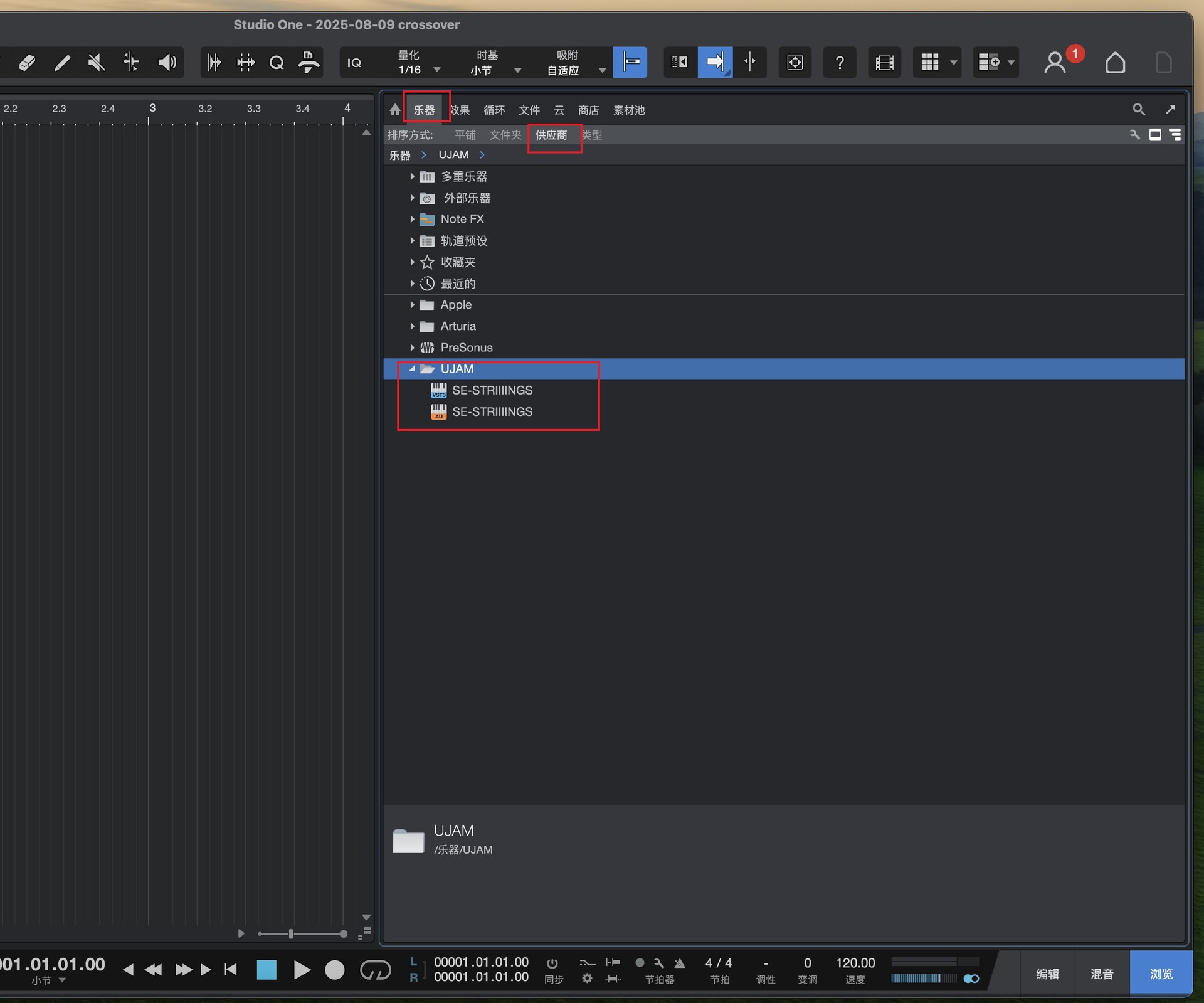Open the help question mark button
This screenshot has height=1003, width=1204.
pos(840,62)
